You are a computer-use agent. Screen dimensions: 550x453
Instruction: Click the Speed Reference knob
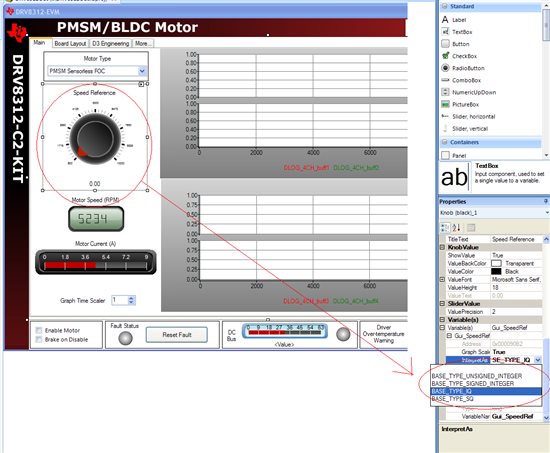point(95,138)
